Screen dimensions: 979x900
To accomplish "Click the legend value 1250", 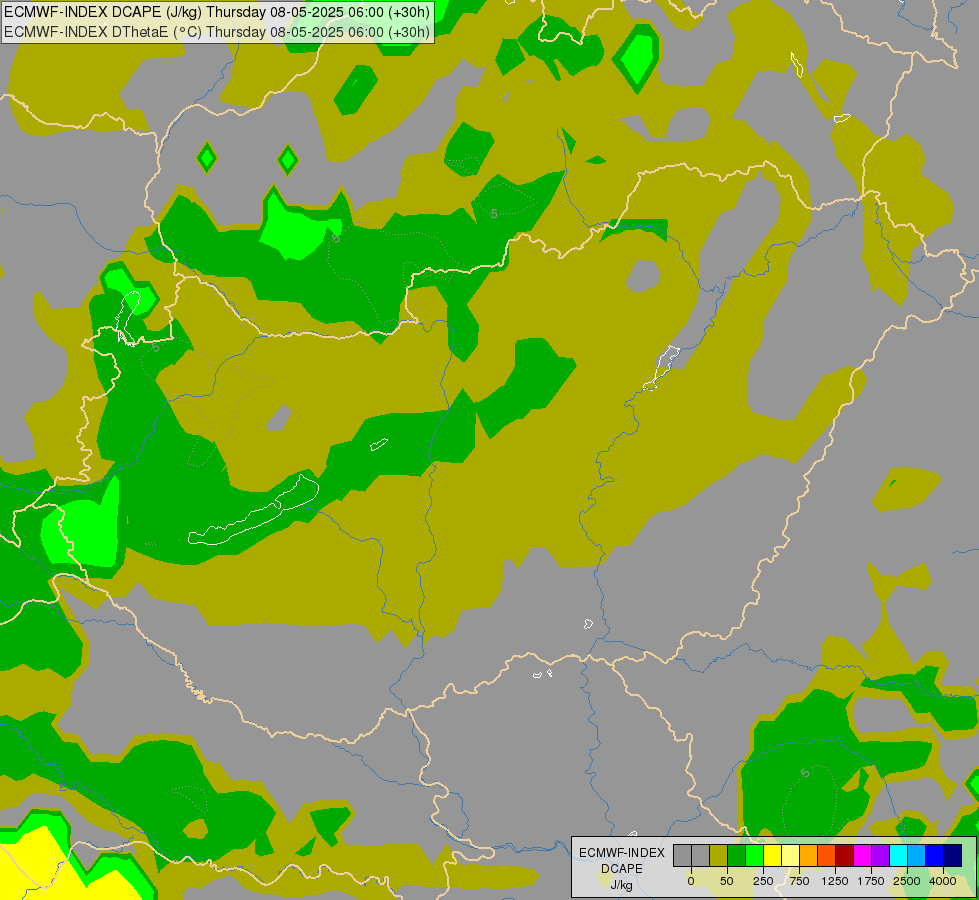I will pyautogui.click(x=835, y=881).
